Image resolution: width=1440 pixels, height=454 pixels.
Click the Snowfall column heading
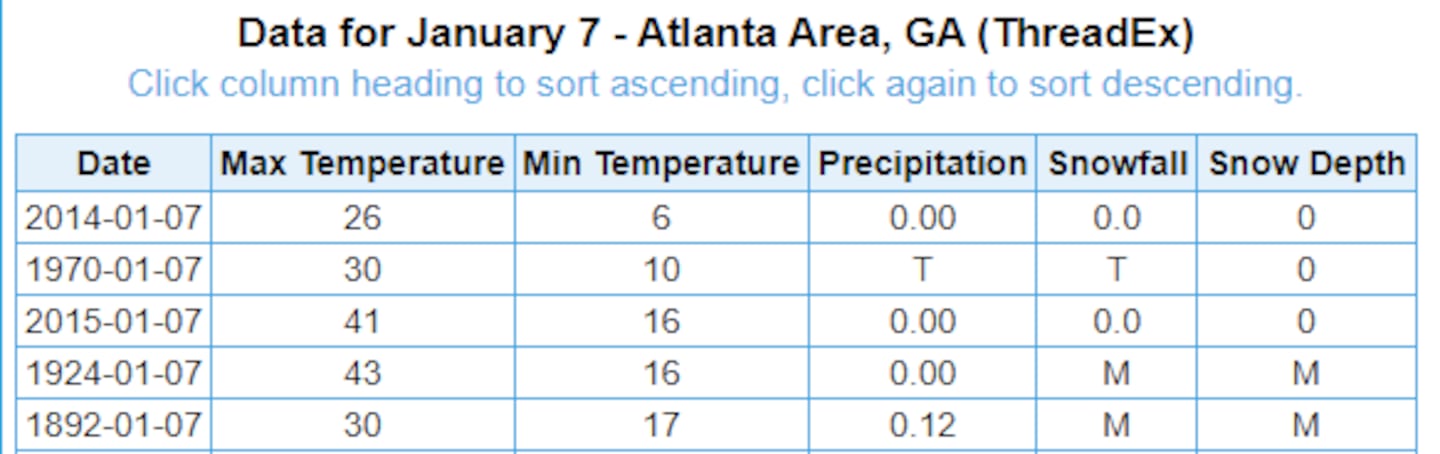[x=1117, y=163]
